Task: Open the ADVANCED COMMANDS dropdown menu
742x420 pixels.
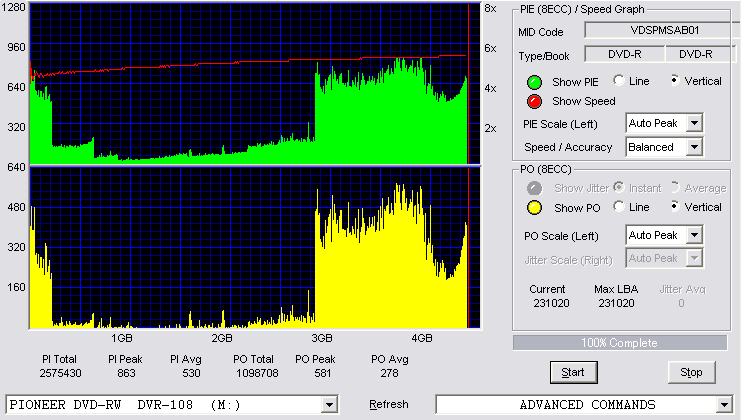Action: point(724,405)
